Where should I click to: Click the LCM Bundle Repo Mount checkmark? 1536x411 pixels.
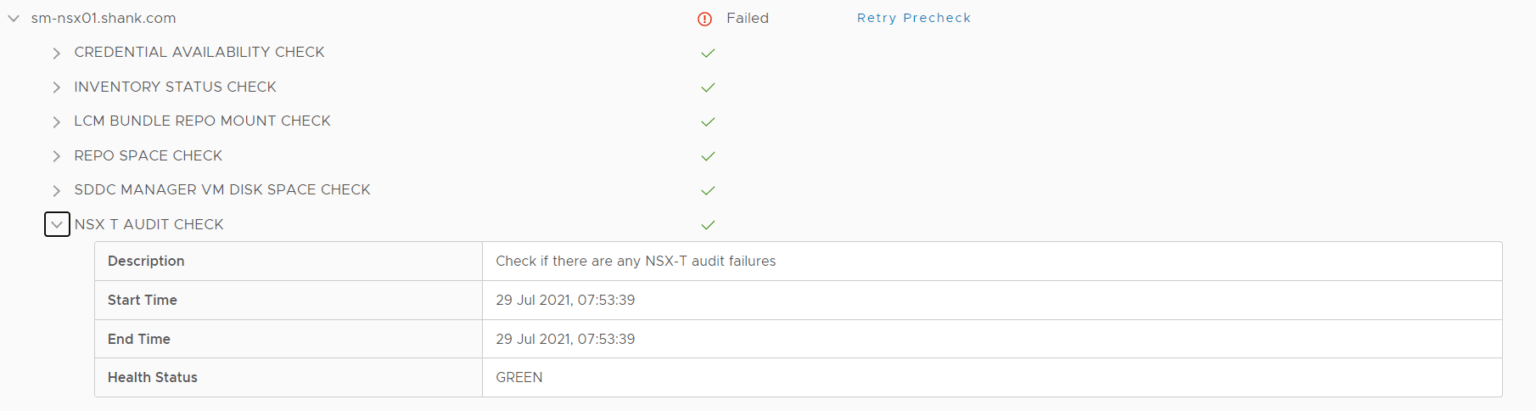708,122
